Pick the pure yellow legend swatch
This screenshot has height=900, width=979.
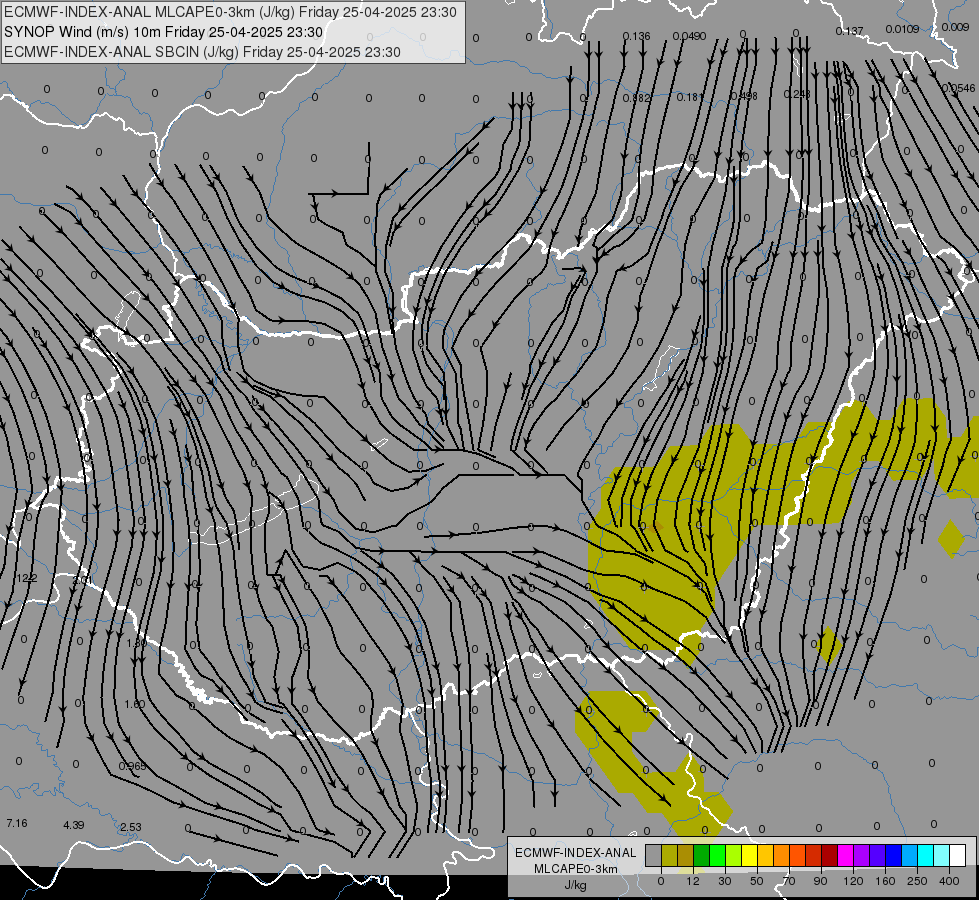[x=750, y=855]
